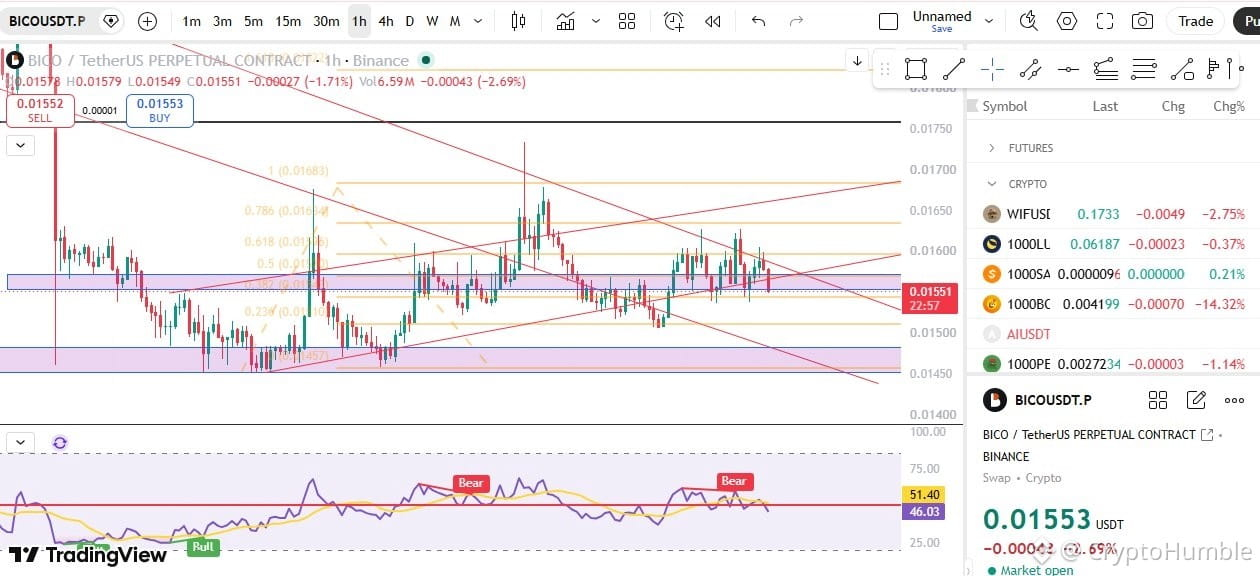Select the 1000PE watchlist row
This screenshot has height=576, width=1260.
tap(1113, 364)
